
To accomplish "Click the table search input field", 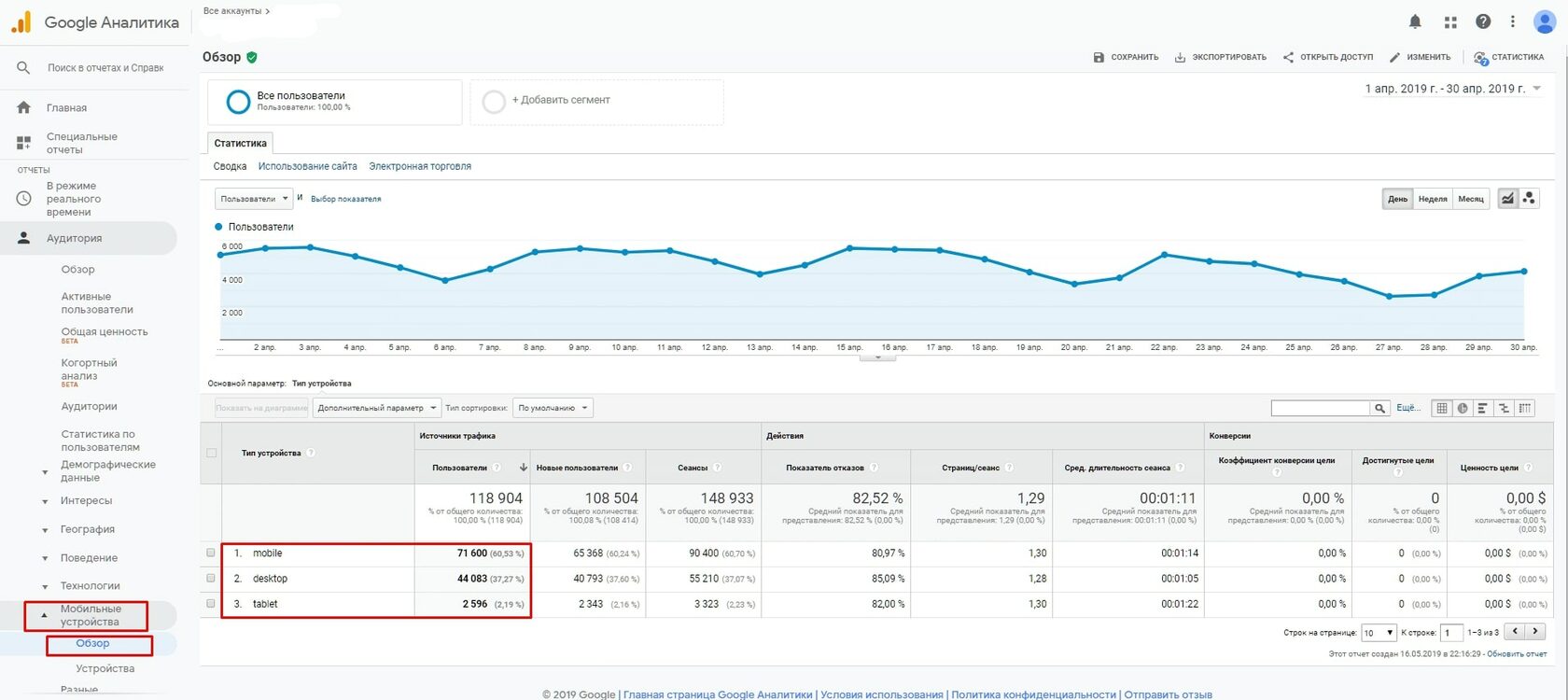I will coord(1320,408).
